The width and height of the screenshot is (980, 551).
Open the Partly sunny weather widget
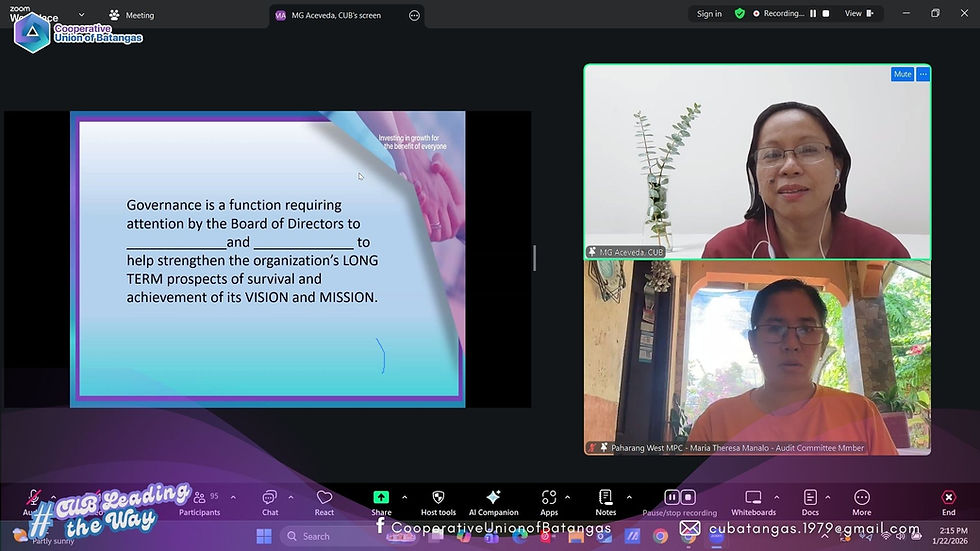click(x=42, y=536)
